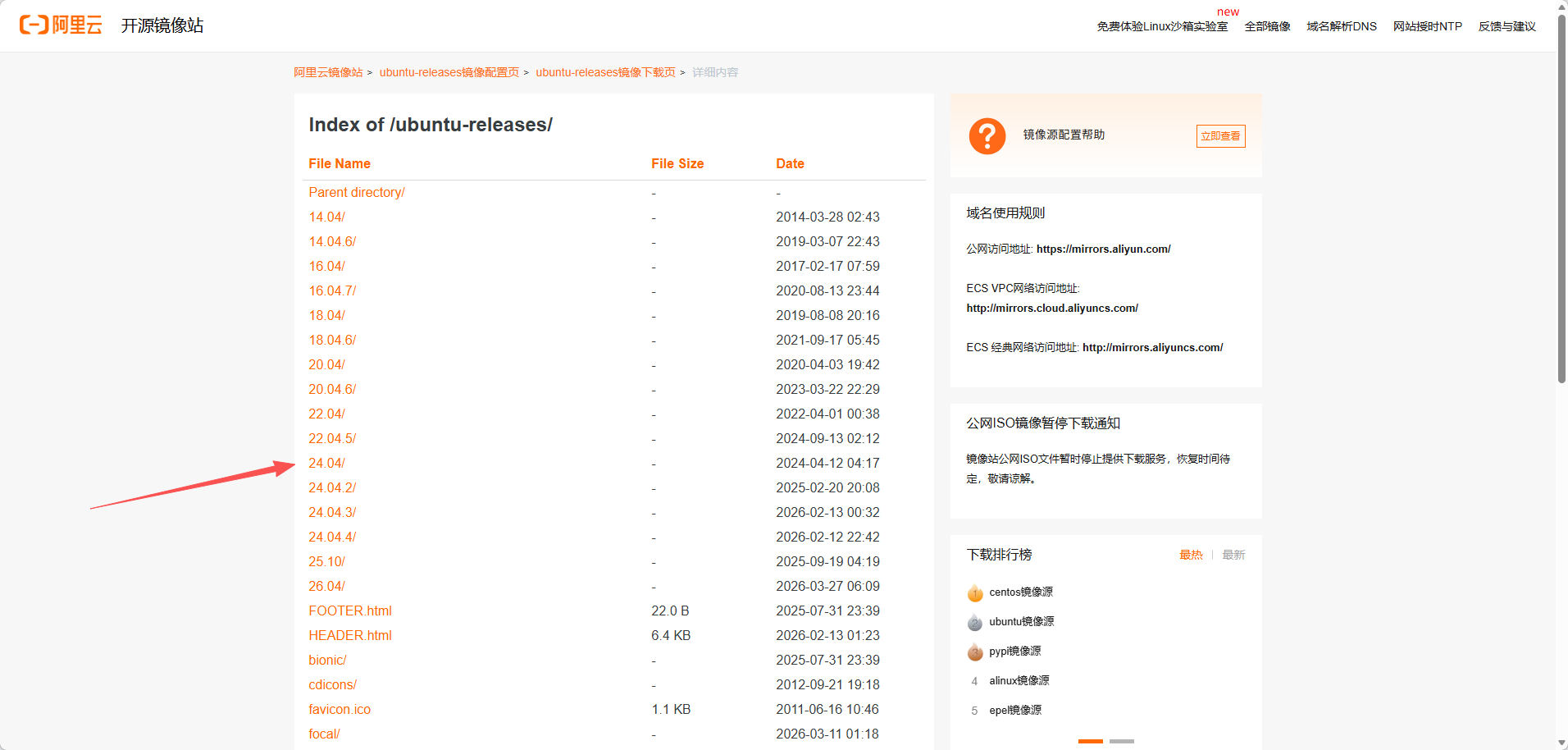Switch ranking to 最新 tab
This screenshot has height=750, width=1568.
point(1233,555)
